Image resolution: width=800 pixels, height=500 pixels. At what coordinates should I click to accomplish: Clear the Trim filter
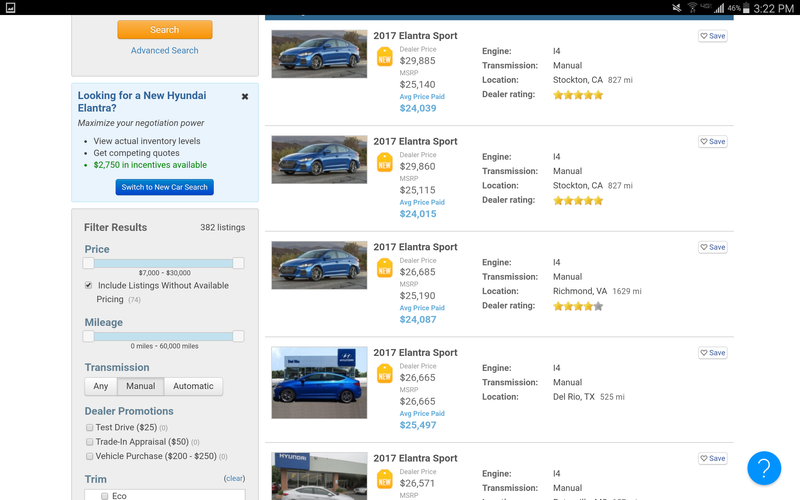point(234,479)
